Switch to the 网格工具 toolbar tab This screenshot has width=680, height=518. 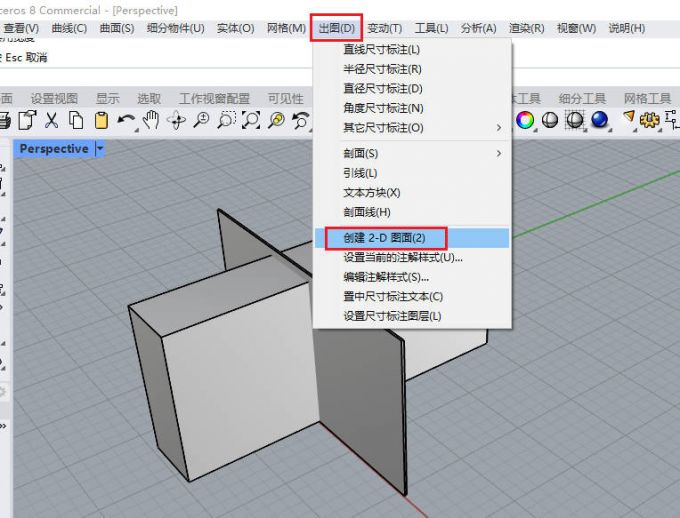tap(647, 98)
